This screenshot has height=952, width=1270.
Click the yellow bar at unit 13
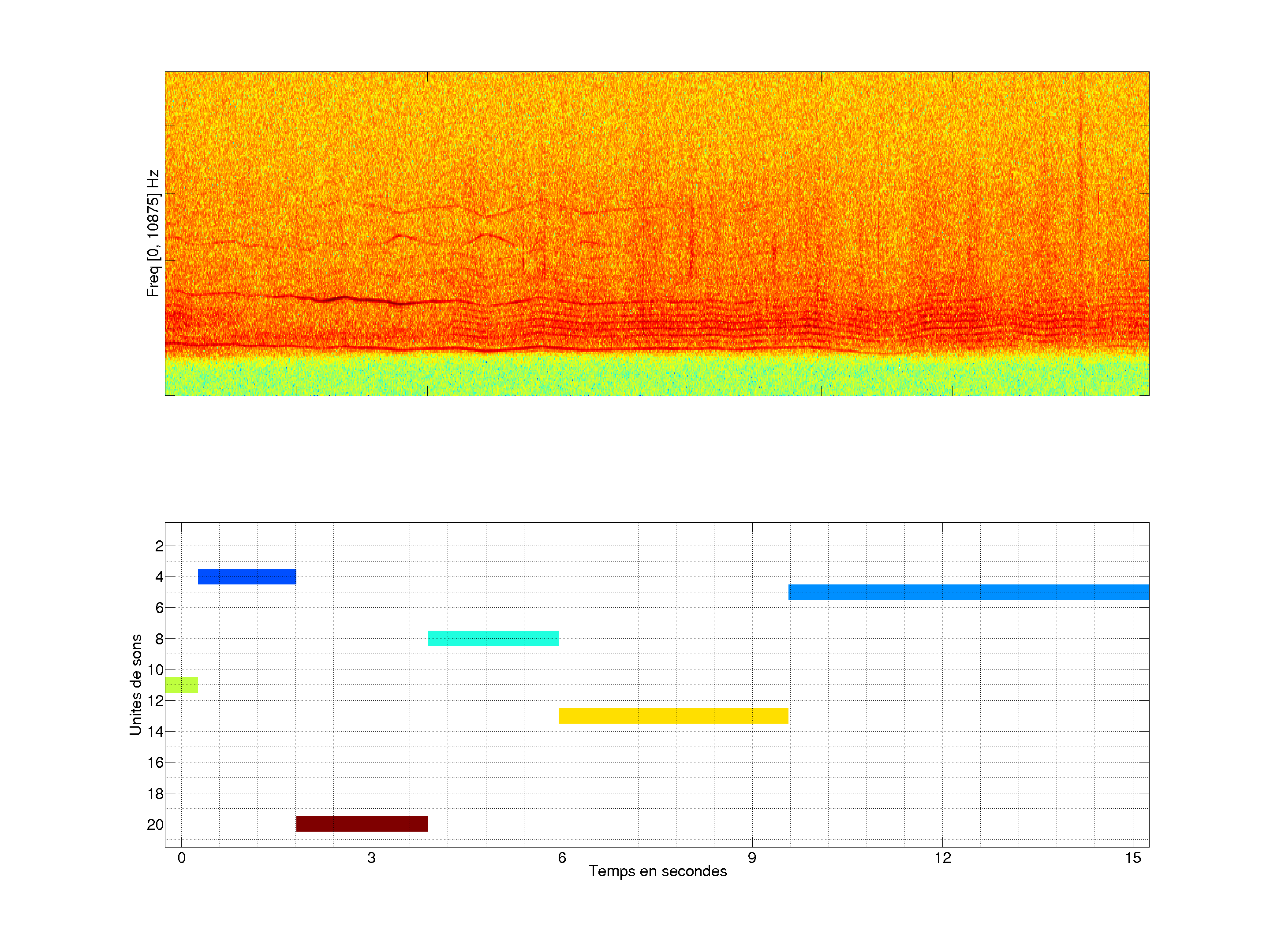[x=673, y=716]
